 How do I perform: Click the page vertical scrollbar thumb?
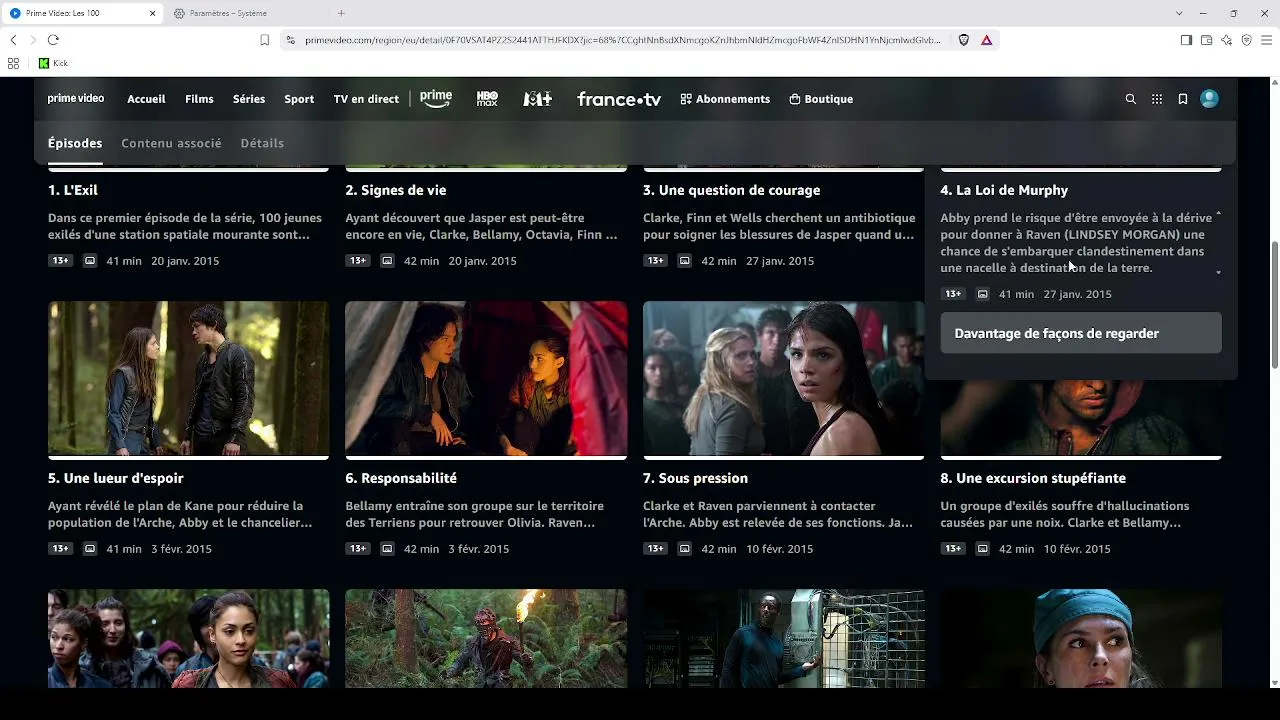pyautogui.click(x=1274, y=305)
